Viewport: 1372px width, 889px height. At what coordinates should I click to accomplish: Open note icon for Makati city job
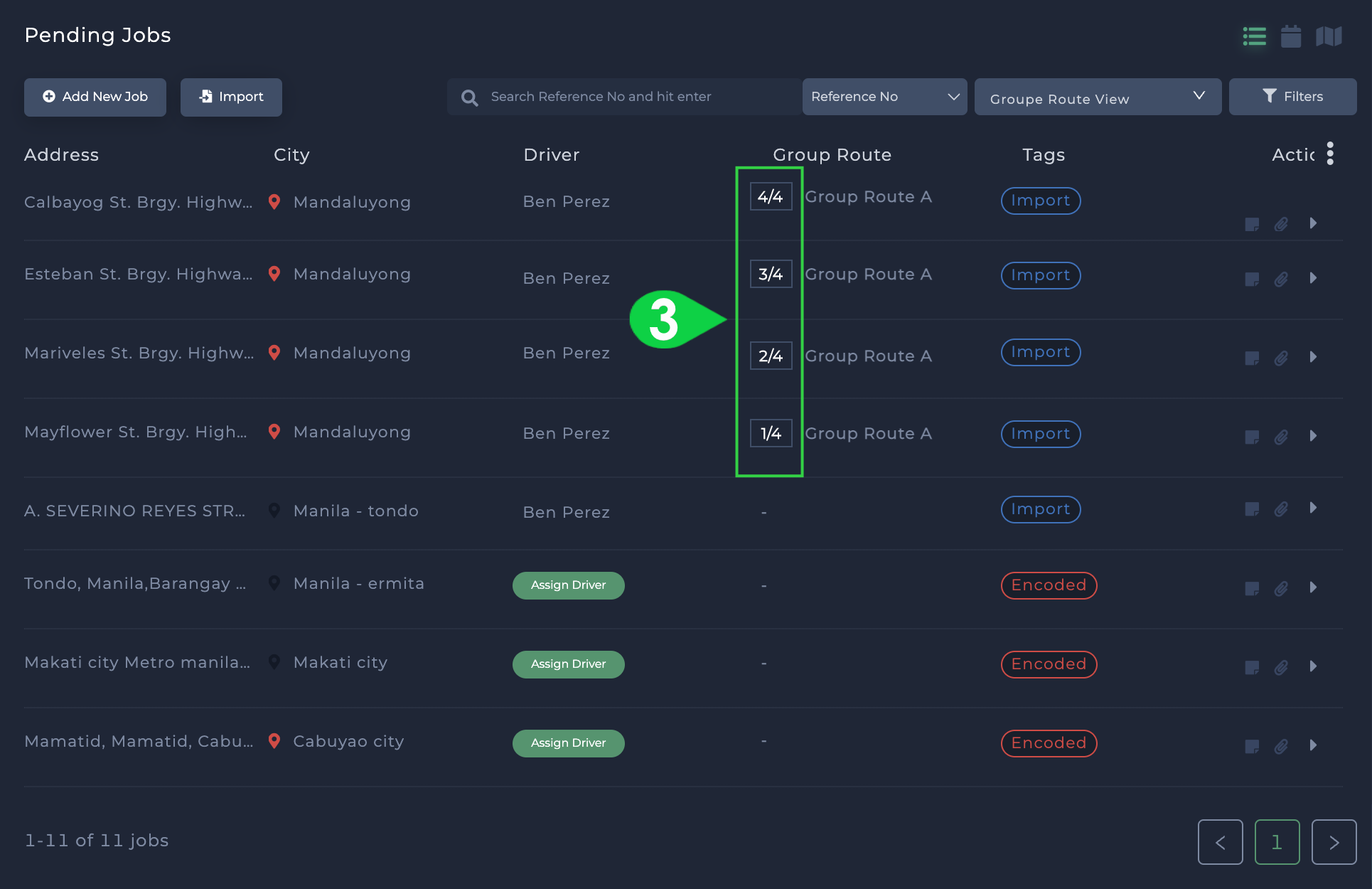coord(1252,668)
